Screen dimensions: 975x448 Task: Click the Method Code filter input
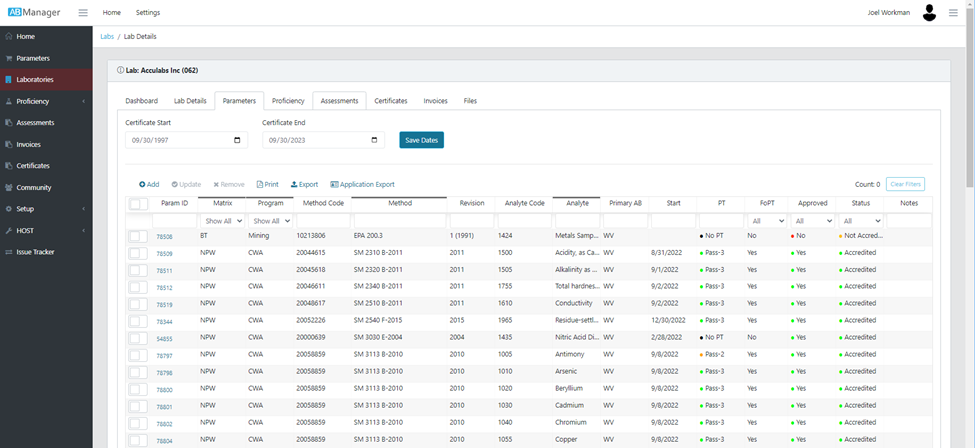pos(323,221)
